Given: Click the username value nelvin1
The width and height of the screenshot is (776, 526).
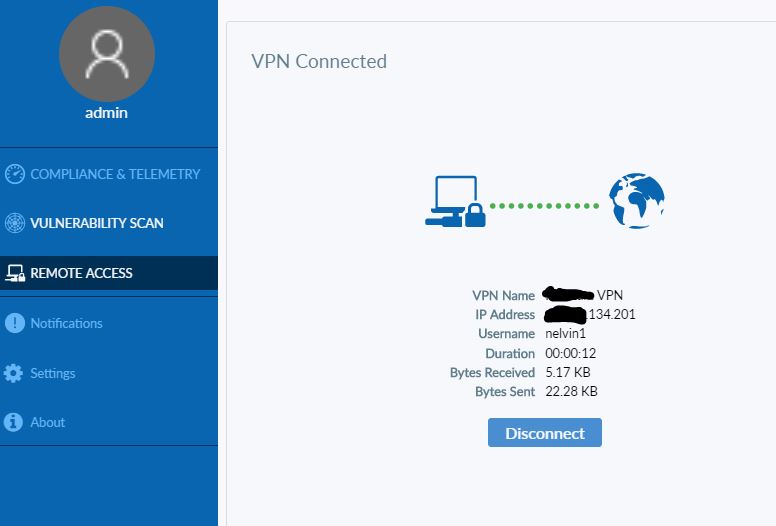Looking at the screenshot, I should [568, 334].
